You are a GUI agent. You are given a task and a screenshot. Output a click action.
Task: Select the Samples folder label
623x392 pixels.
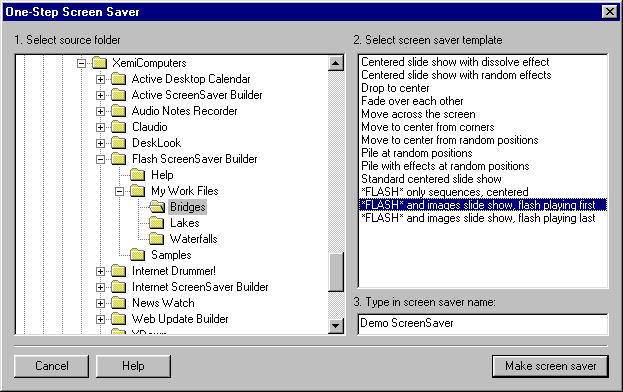pos(171,255)
